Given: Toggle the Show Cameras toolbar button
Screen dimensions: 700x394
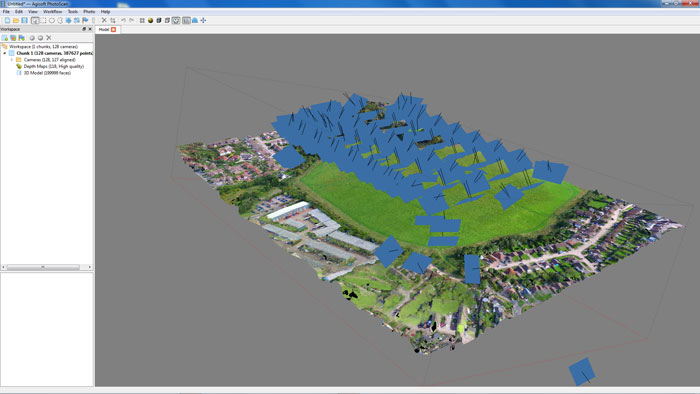Looking at the screenshot, I should pyautogui.click(x=186, y=21).
